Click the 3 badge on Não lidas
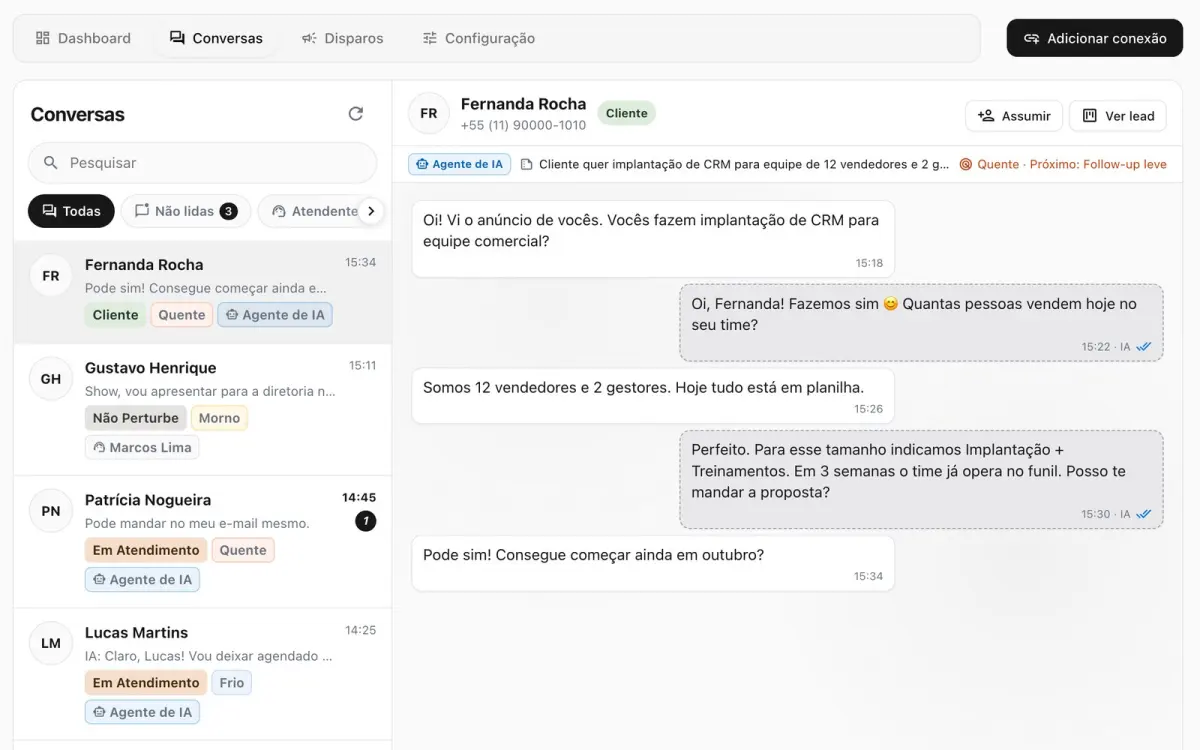 (x=228, y=211)
